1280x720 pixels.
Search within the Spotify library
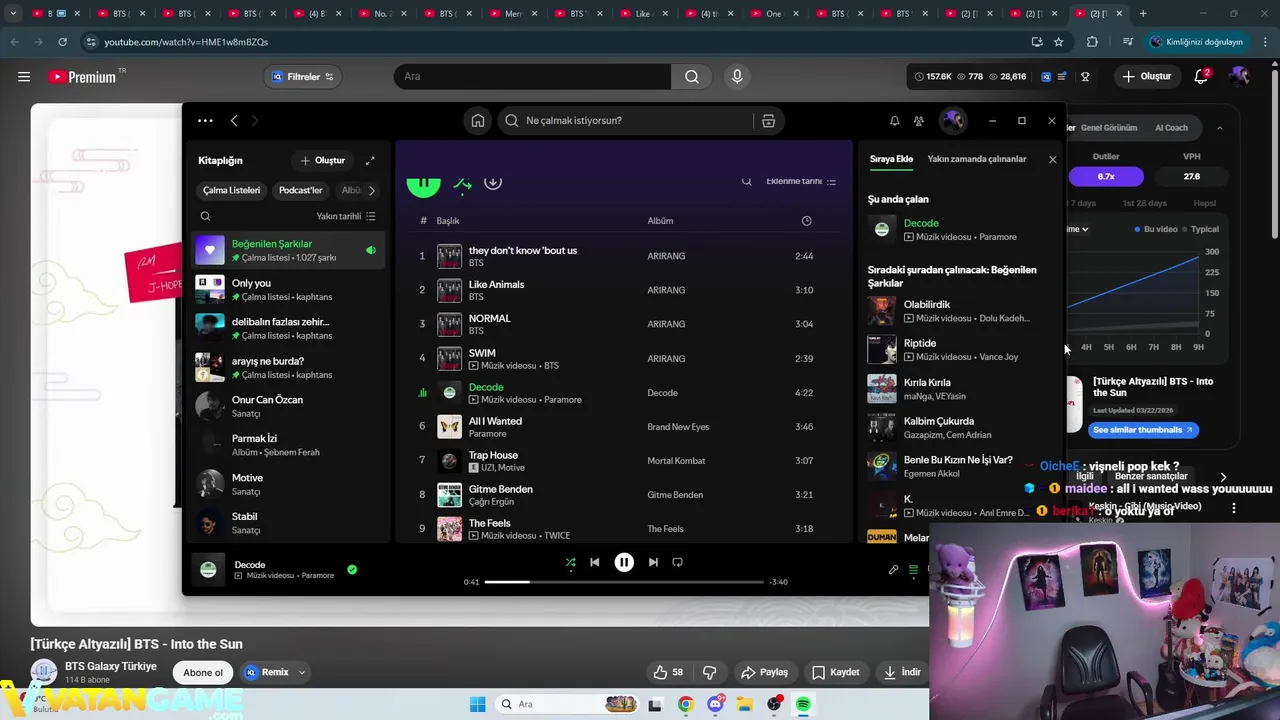coord(205,216)
